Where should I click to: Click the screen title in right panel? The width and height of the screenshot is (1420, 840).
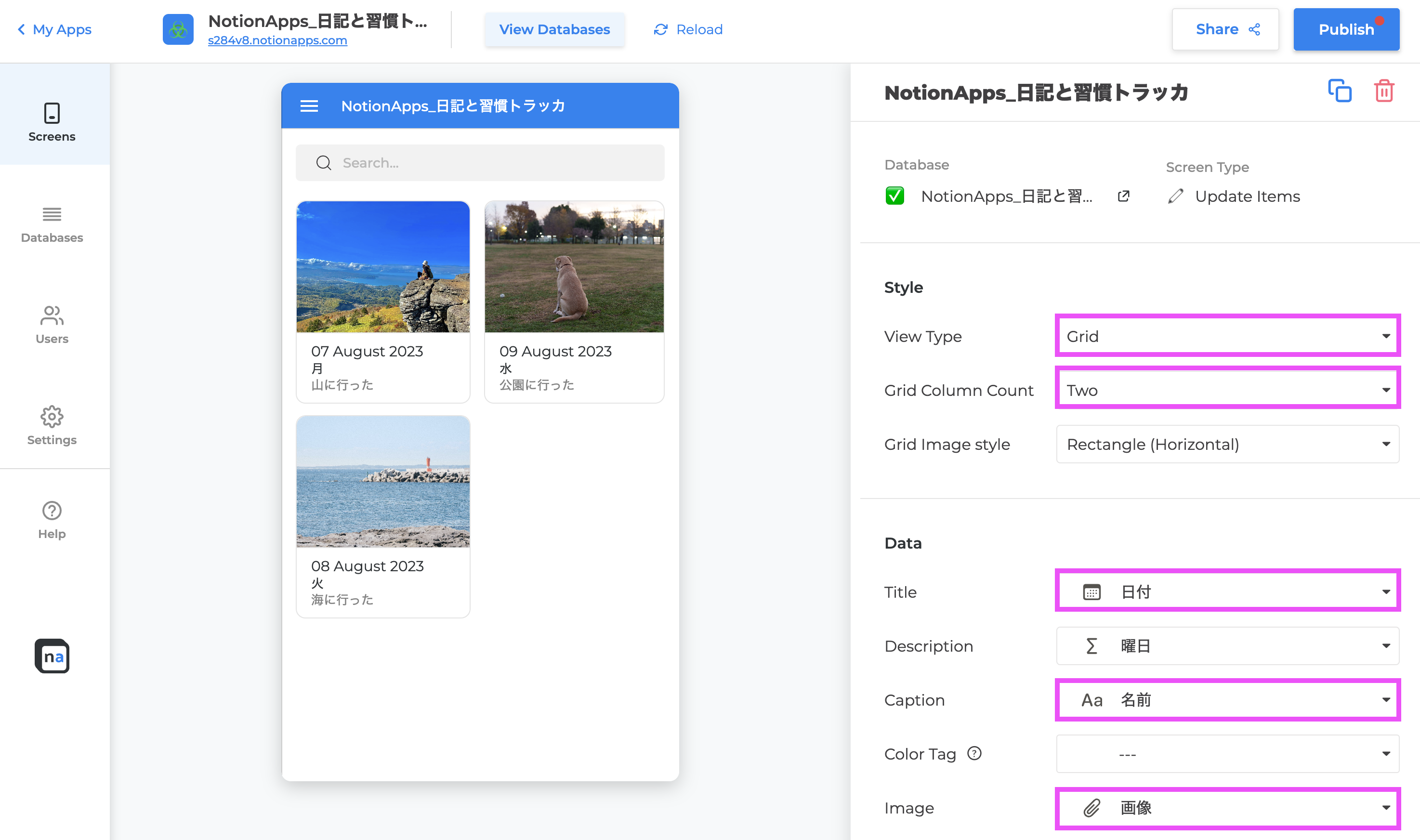pos(1036,92)
